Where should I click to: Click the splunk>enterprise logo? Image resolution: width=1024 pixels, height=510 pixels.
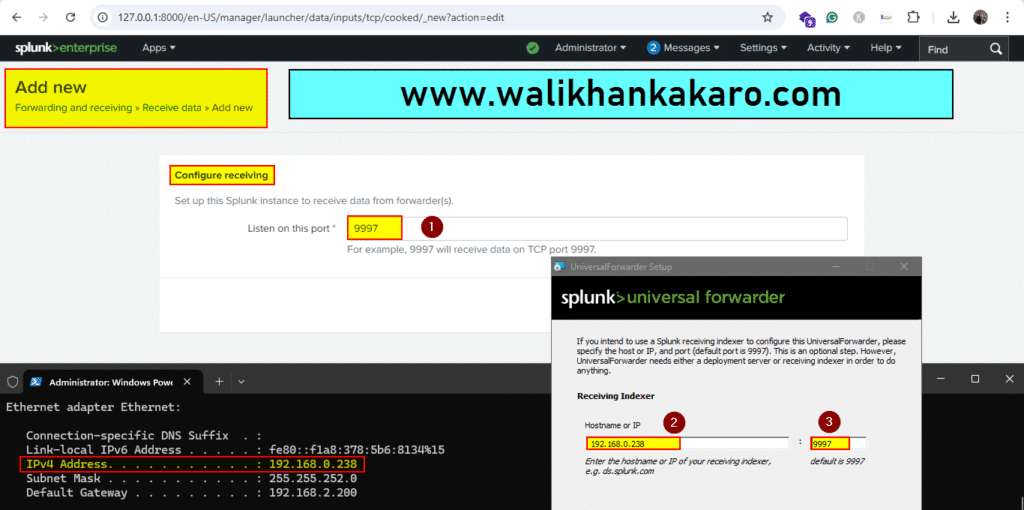click(x=66, y=48)
